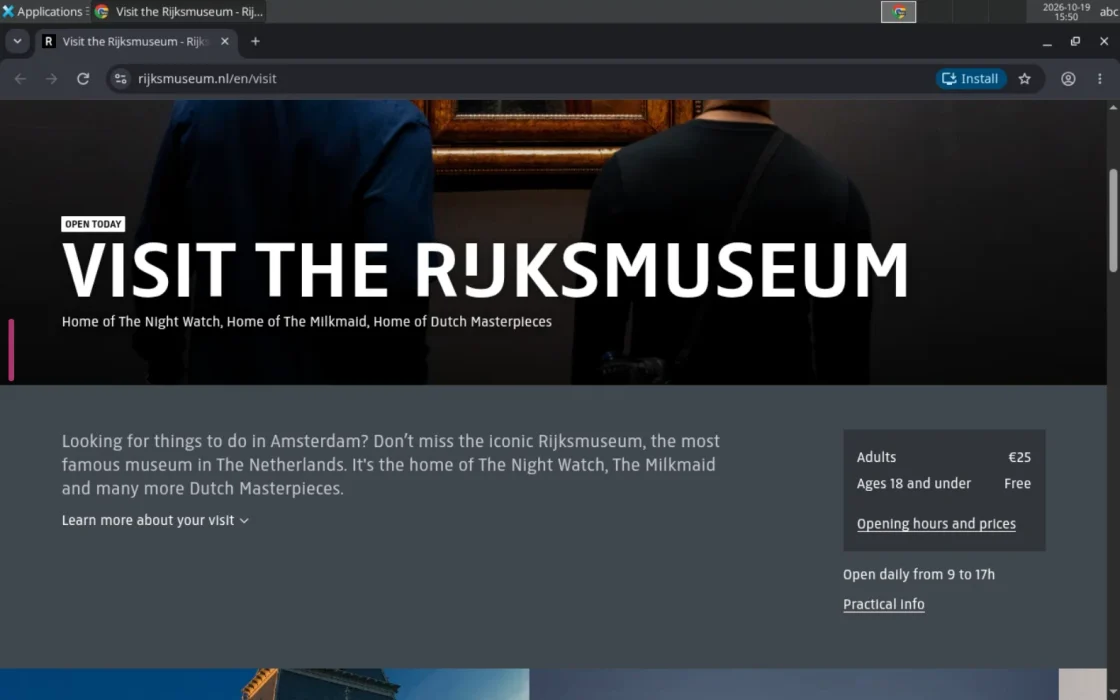Viewport: 1120px width, 700px height.
Task: Go back to the previous page
Action: 20,79
